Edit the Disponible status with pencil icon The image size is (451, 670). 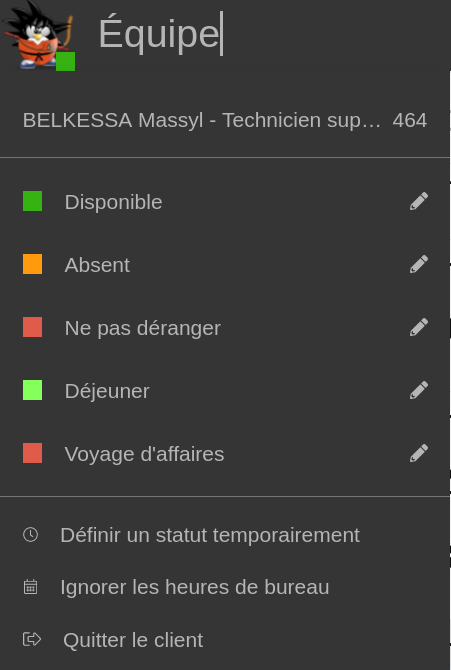[x=419, y=201]
